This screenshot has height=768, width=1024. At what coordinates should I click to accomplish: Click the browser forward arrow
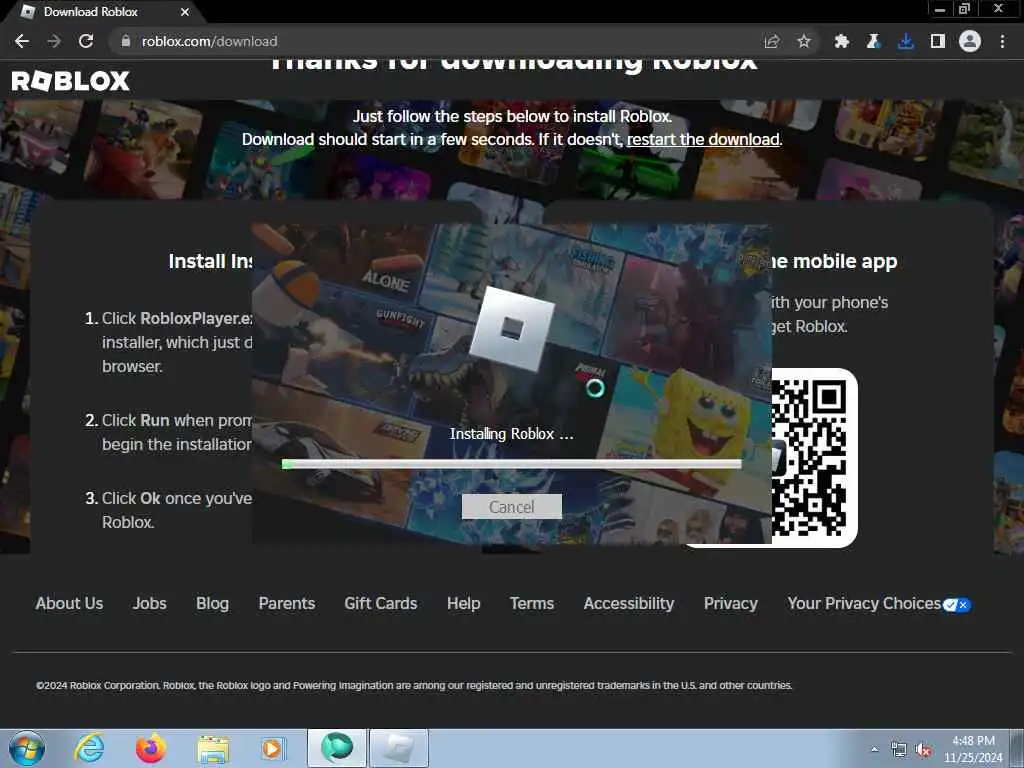[x=54, y=41]
